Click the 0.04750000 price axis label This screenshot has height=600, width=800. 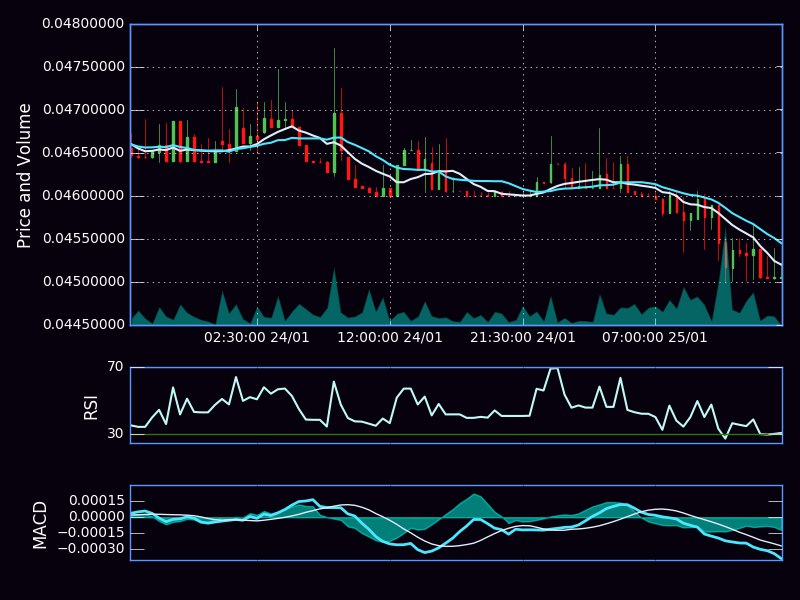coord(83,67)
